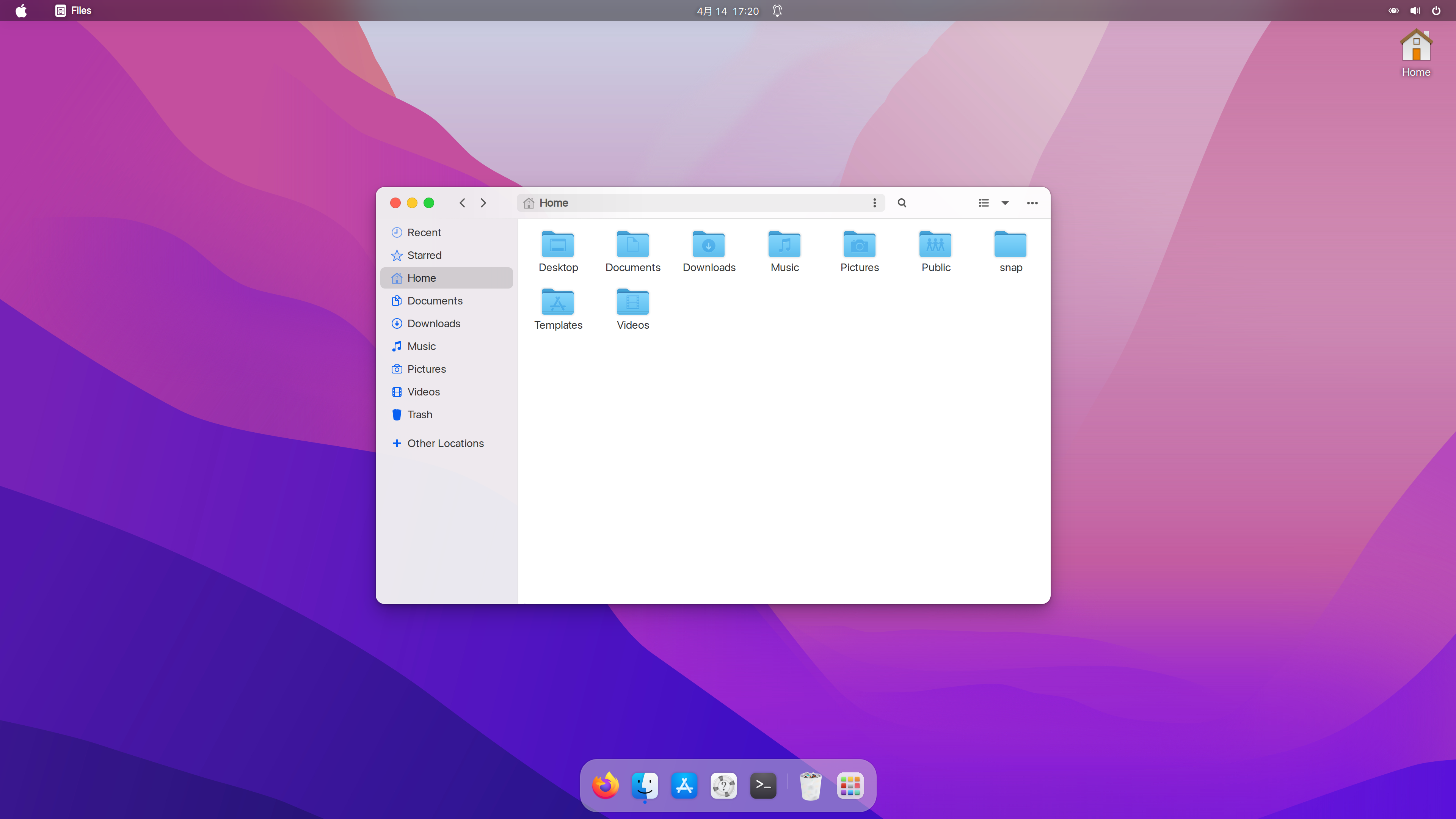Select the snap folder

(x=1010, y=245)
